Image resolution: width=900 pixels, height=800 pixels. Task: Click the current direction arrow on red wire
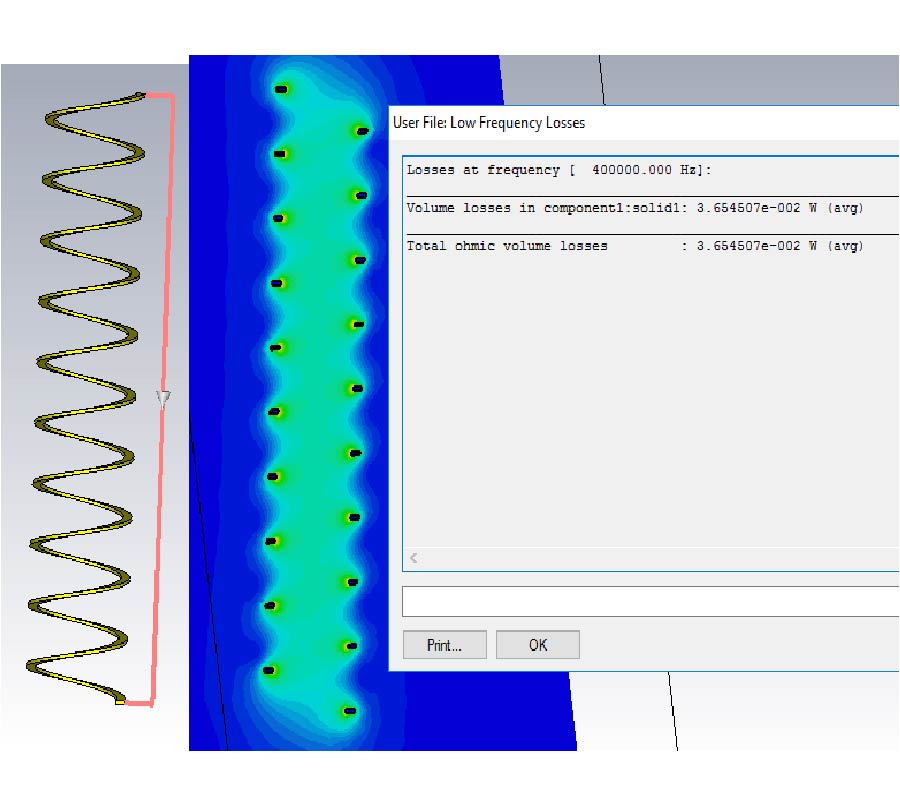[163, 399]
